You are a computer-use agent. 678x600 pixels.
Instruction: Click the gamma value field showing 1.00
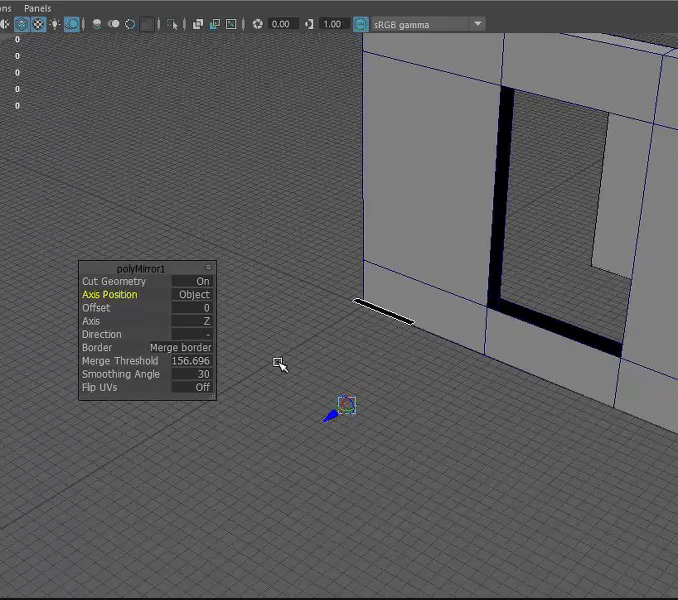[x=334, y=24]
